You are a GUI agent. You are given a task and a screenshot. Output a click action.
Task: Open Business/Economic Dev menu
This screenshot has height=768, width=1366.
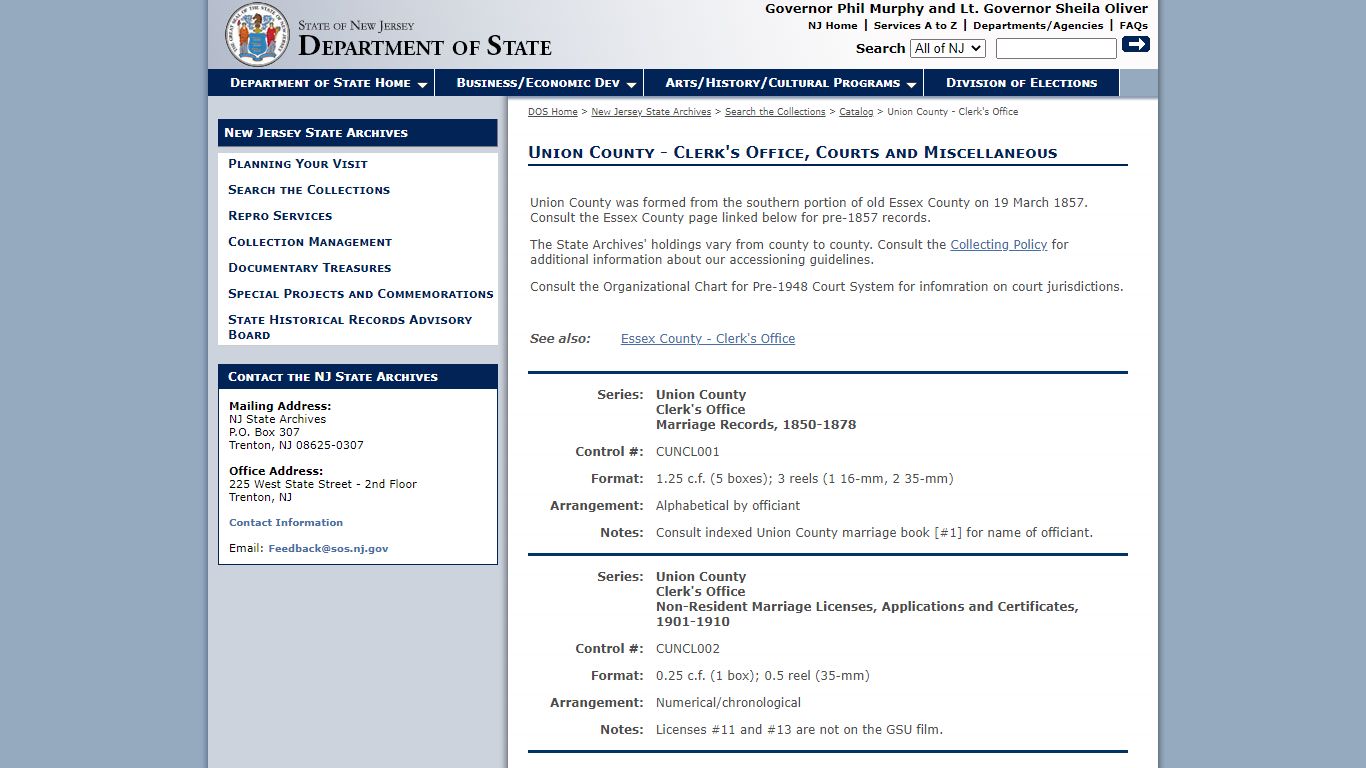click(538, 83)
